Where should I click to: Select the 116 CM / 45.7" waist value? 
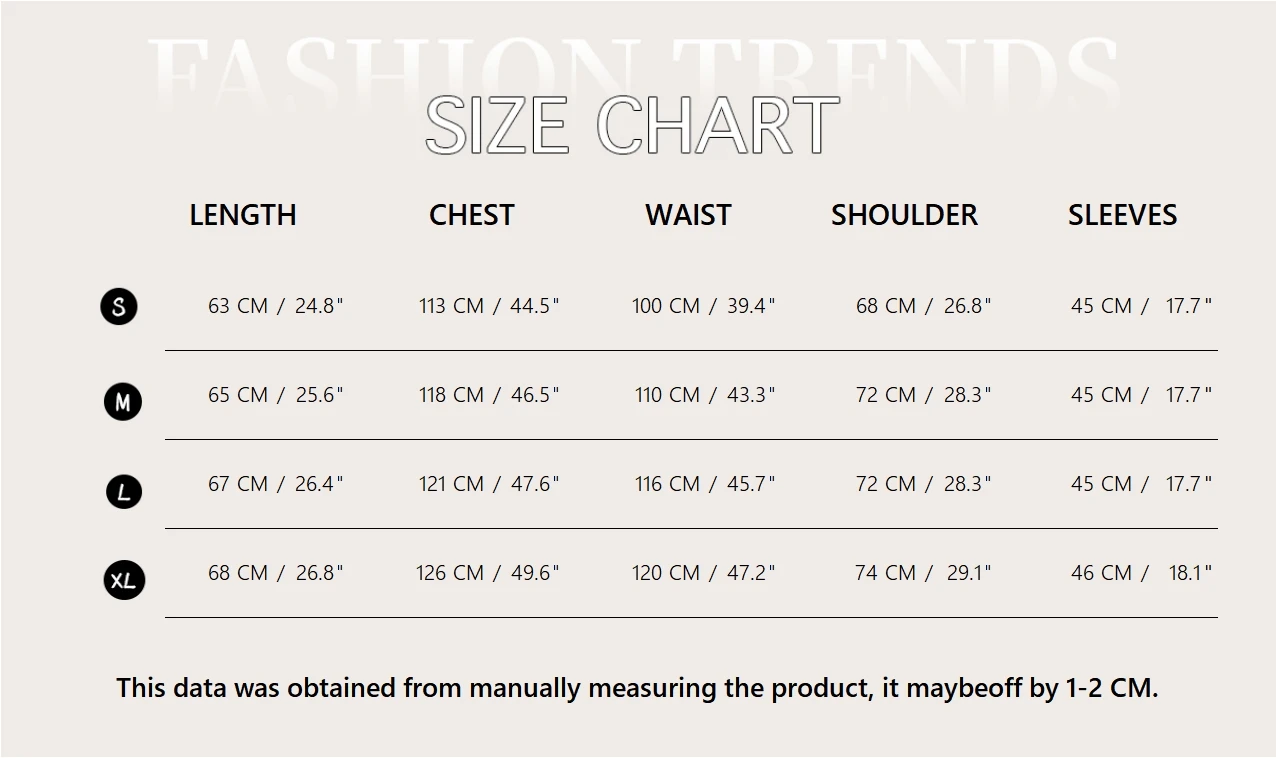pos(704,484)
